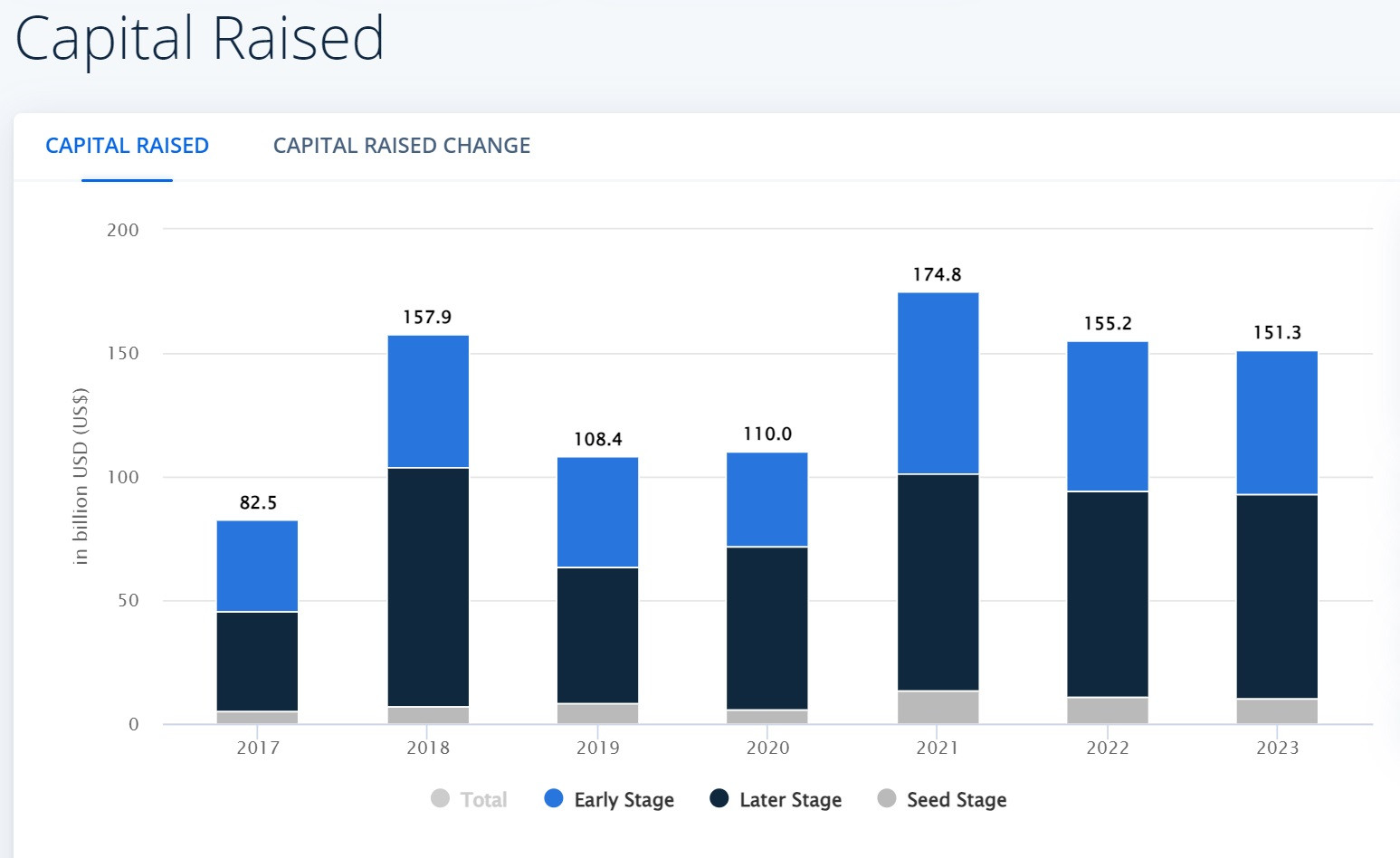The image size is (1400, 858).
Task: Click the 2023 Early Stage bar segment
Action: (1277, 423)
